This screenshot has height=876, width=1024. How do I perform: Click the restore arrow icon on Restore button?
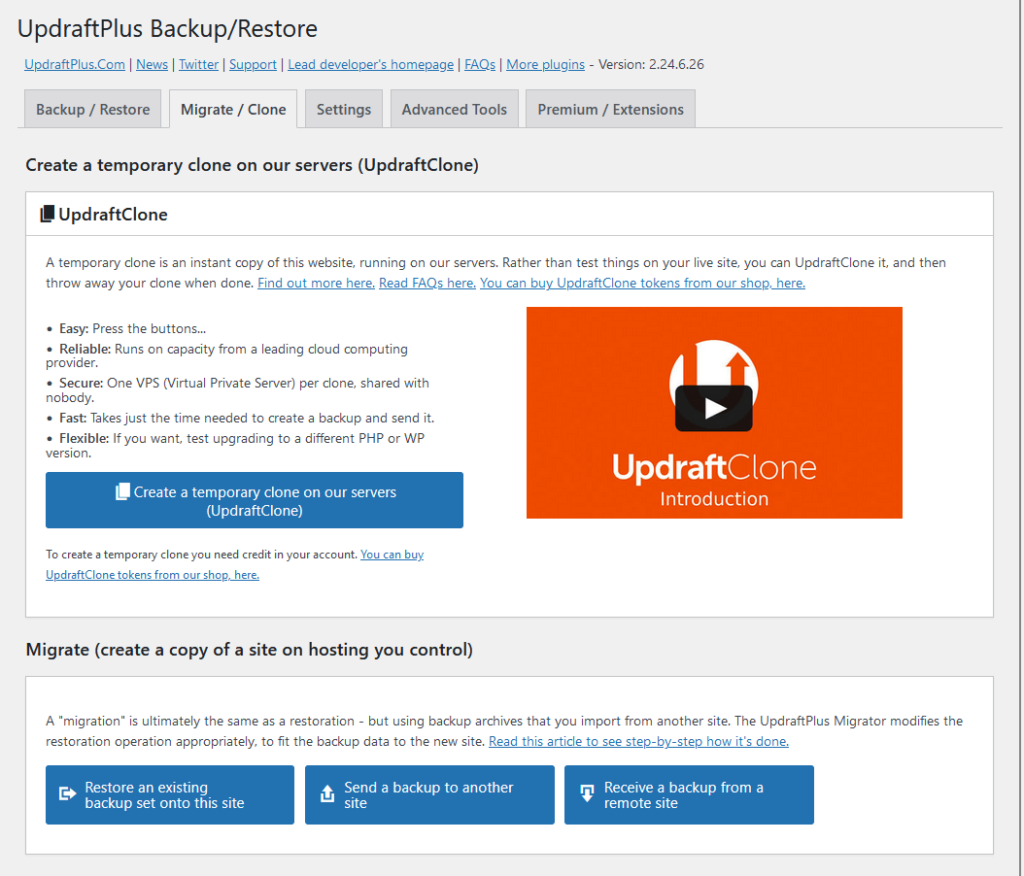pyautogui.click(x=67, y=794)
